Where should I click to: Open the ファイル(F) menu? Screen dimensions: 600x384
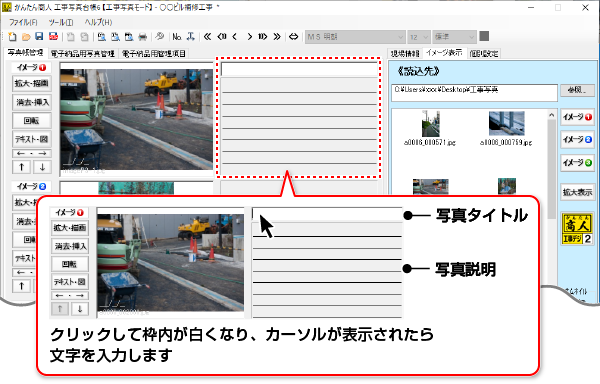point(23,22)
